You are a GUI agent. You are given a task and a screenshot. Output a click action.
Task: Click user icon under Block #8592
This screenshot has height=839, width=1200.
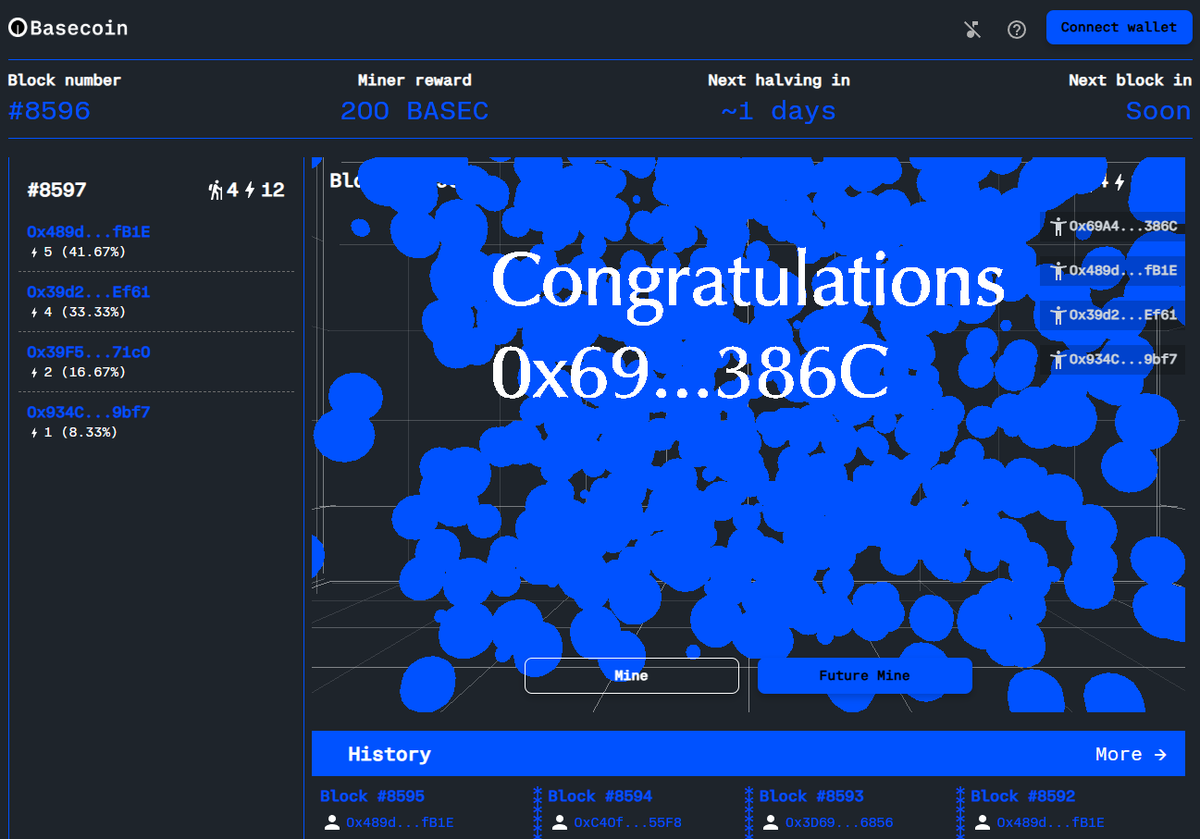coord(983,823)
